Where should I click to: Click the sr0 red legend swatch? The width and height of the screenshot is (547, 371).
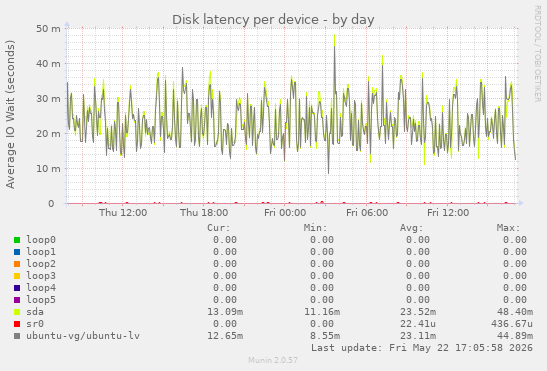coord(17,324)
